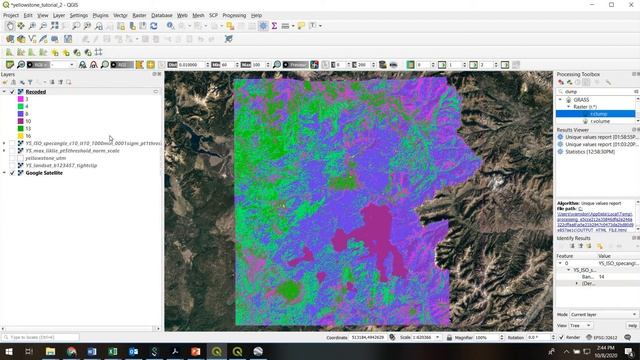
Task: Click the Refresh map icon
Action: pyautogui.click(x=154, y=26)
